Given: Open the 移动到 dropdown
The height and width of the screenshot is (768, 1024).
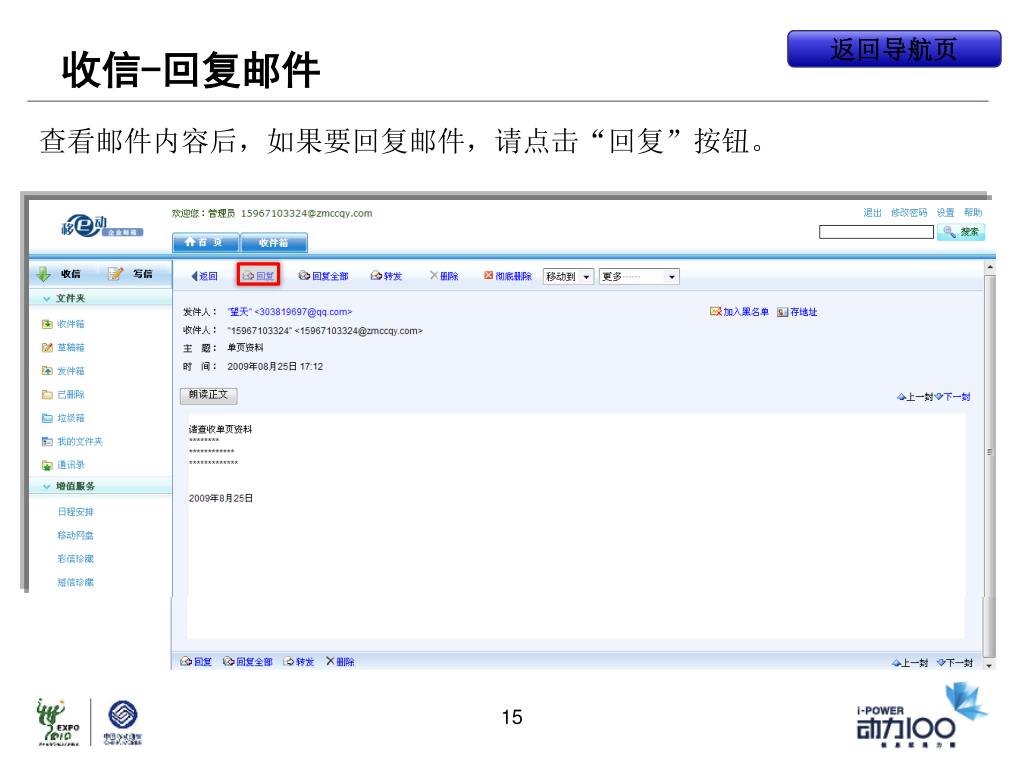Looking at the screenshot, I should click(x=568, y=277).
